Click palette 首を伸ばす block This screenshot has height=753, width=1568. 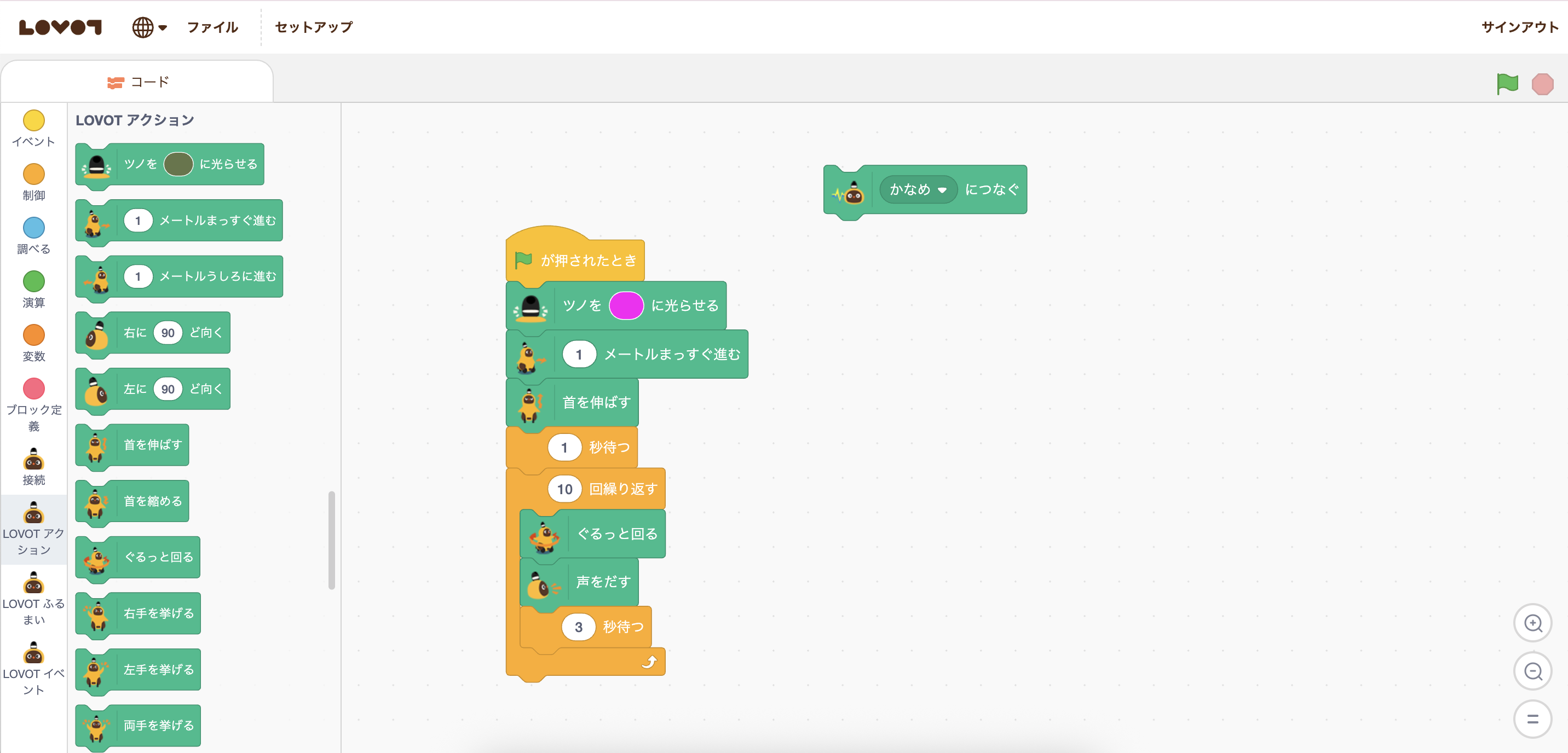pos(132,445)
